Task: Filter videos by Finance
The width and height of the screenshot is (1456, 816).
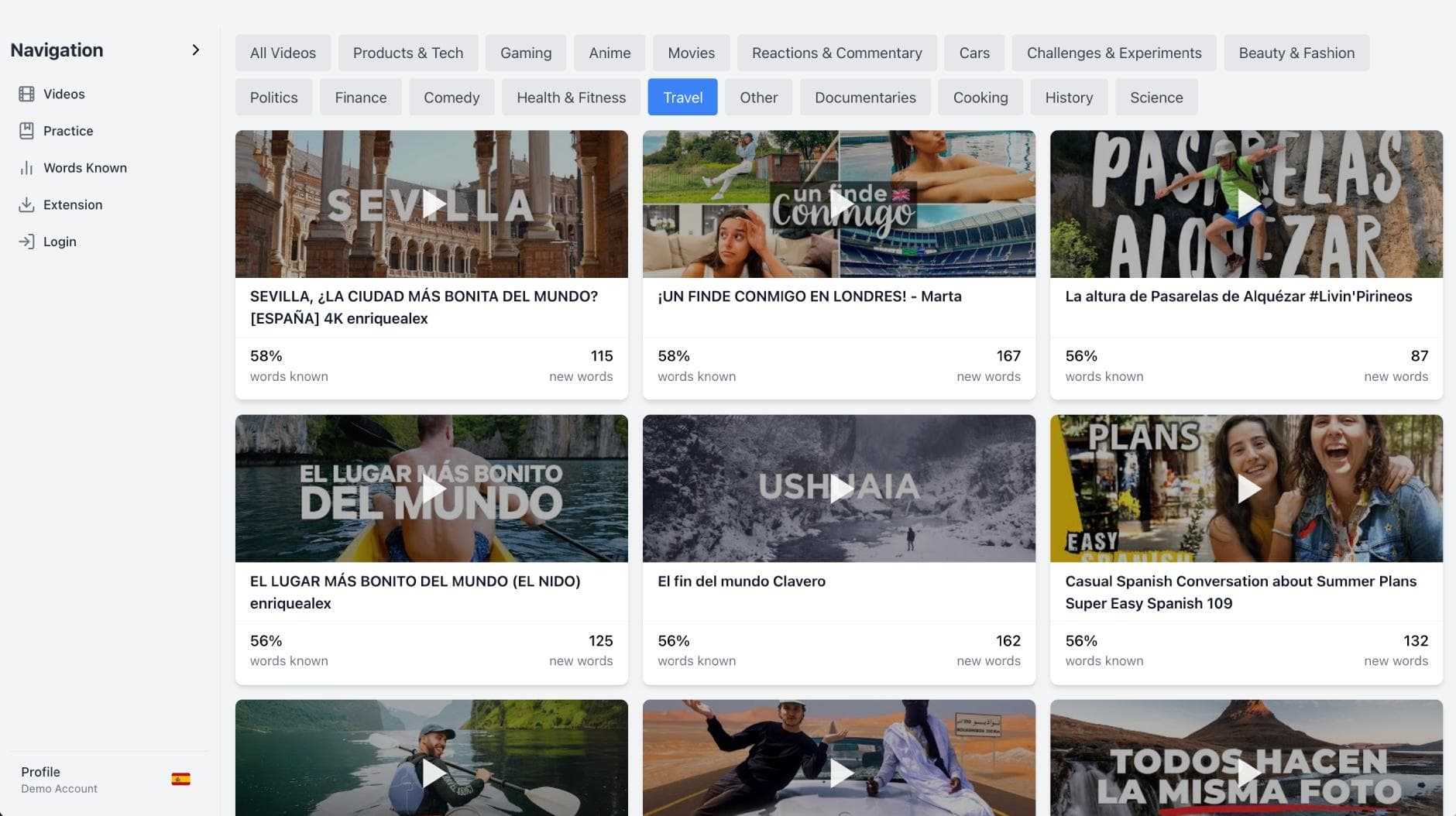Action: [361, 98]
